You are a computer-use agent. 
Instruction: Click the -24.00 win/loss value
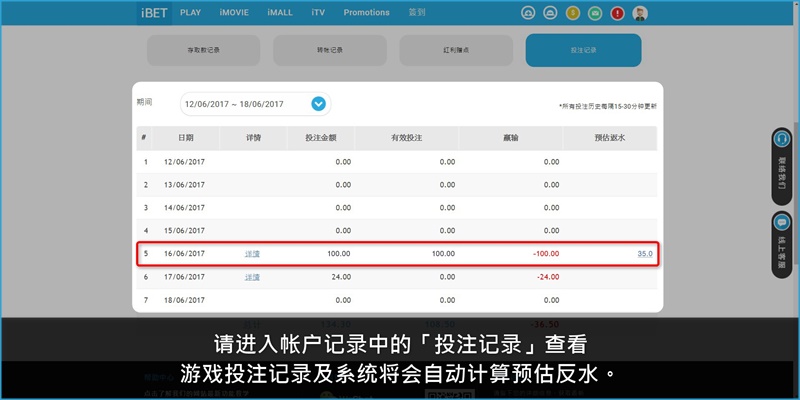coord(548,277)
